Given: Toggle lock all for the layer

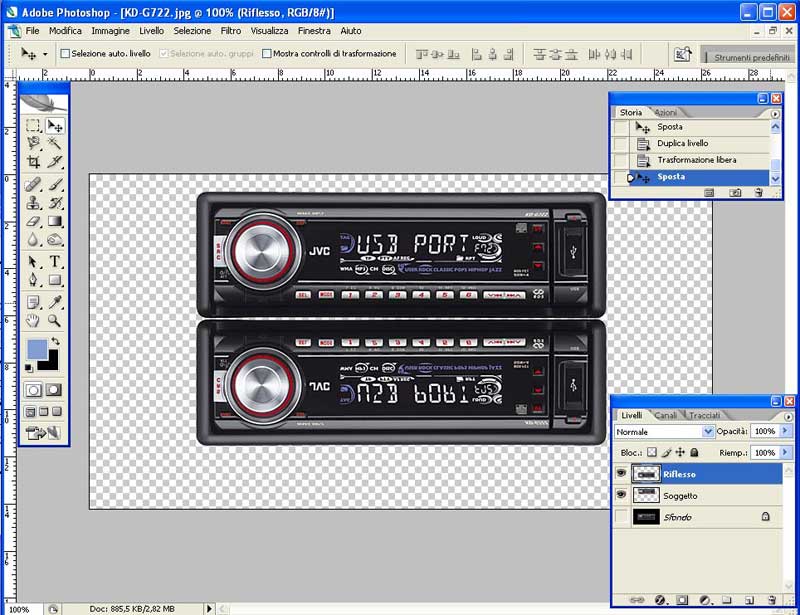Looking at the screenshot, I should tap(694, 452).
